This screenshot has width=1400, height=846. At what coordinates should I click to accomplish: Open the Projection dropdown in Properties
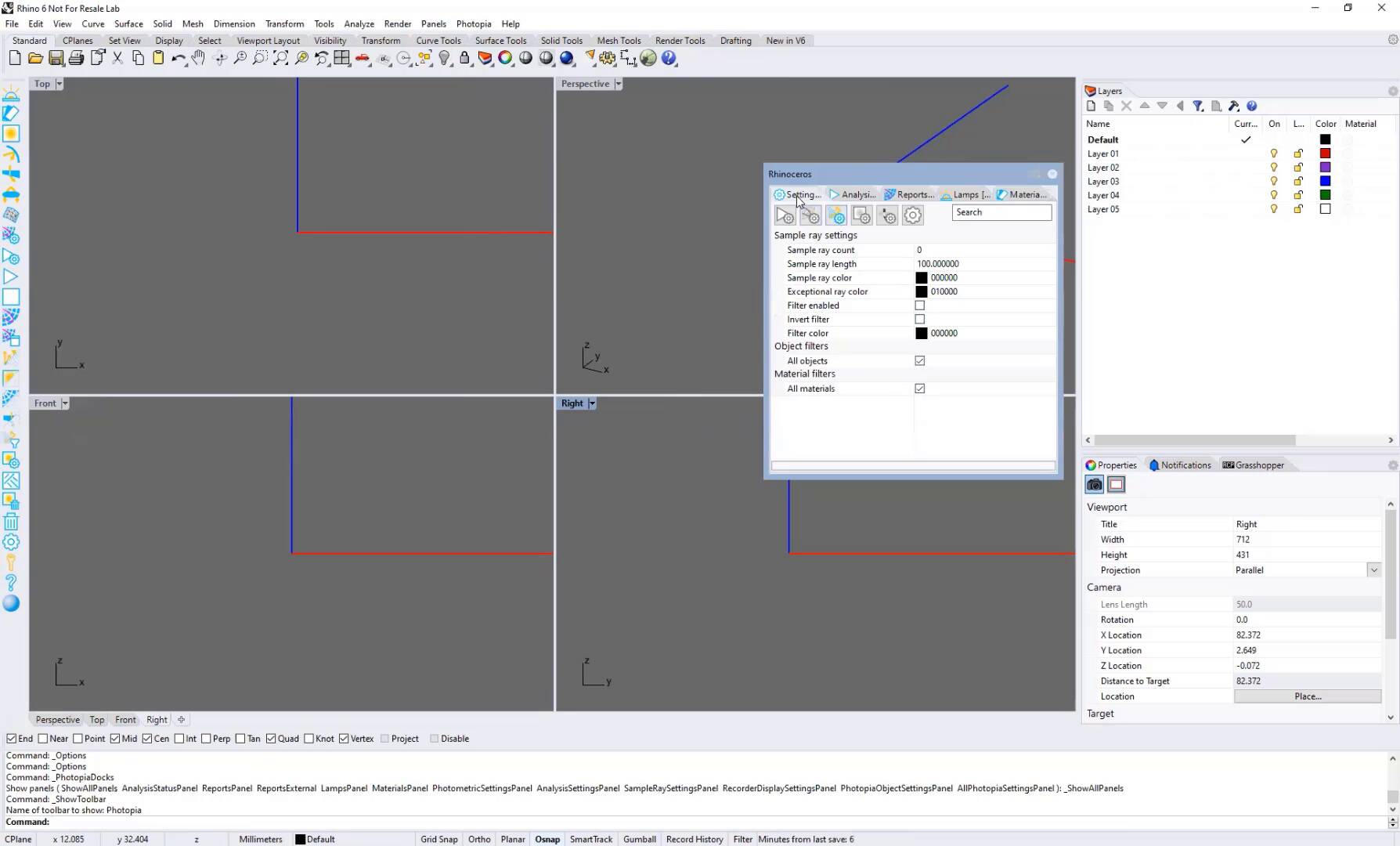point(1373,570)
